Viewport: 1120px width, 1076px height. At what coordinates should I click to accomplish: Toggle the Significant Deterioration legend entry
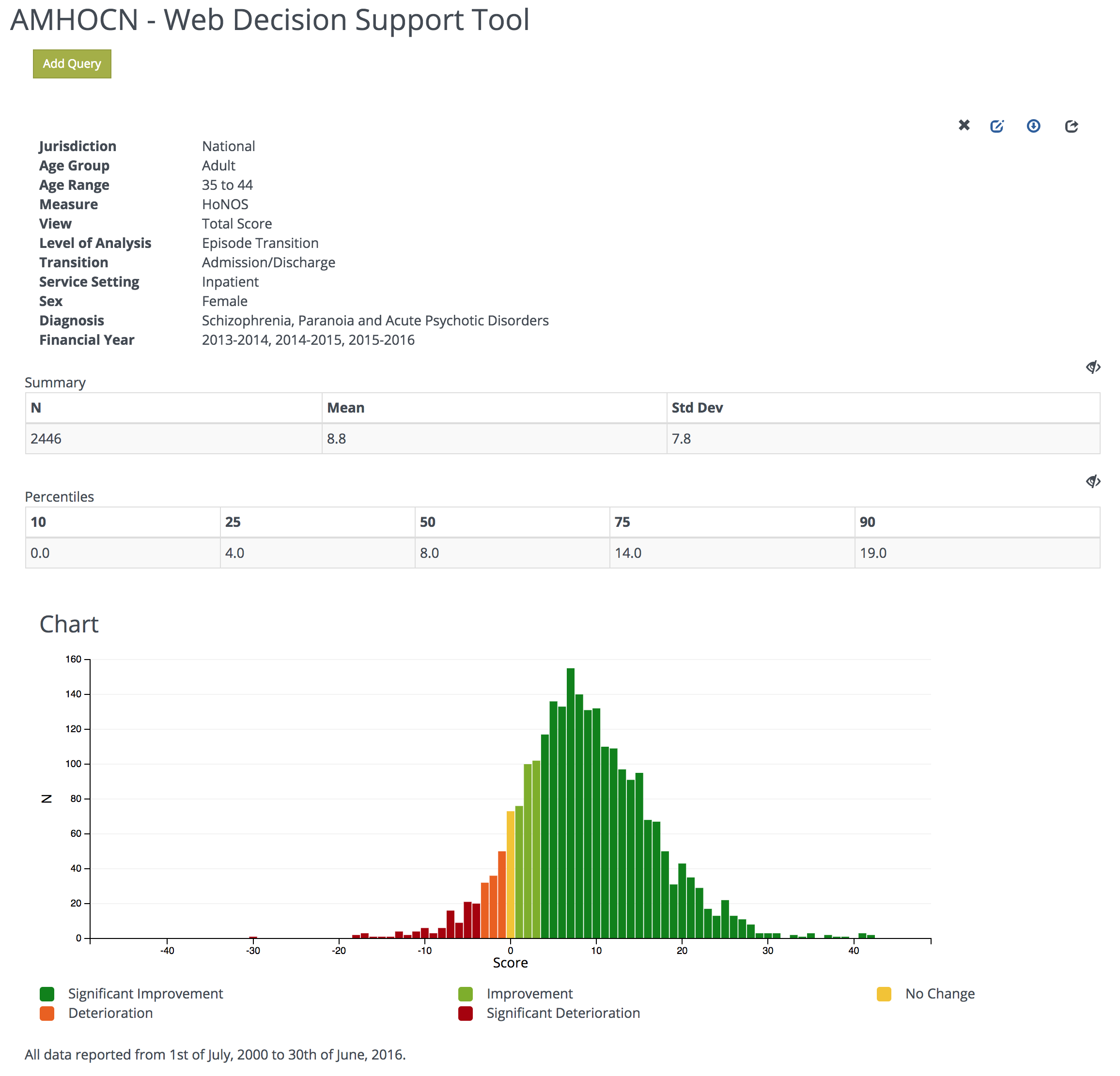(x=563, y=1013)
